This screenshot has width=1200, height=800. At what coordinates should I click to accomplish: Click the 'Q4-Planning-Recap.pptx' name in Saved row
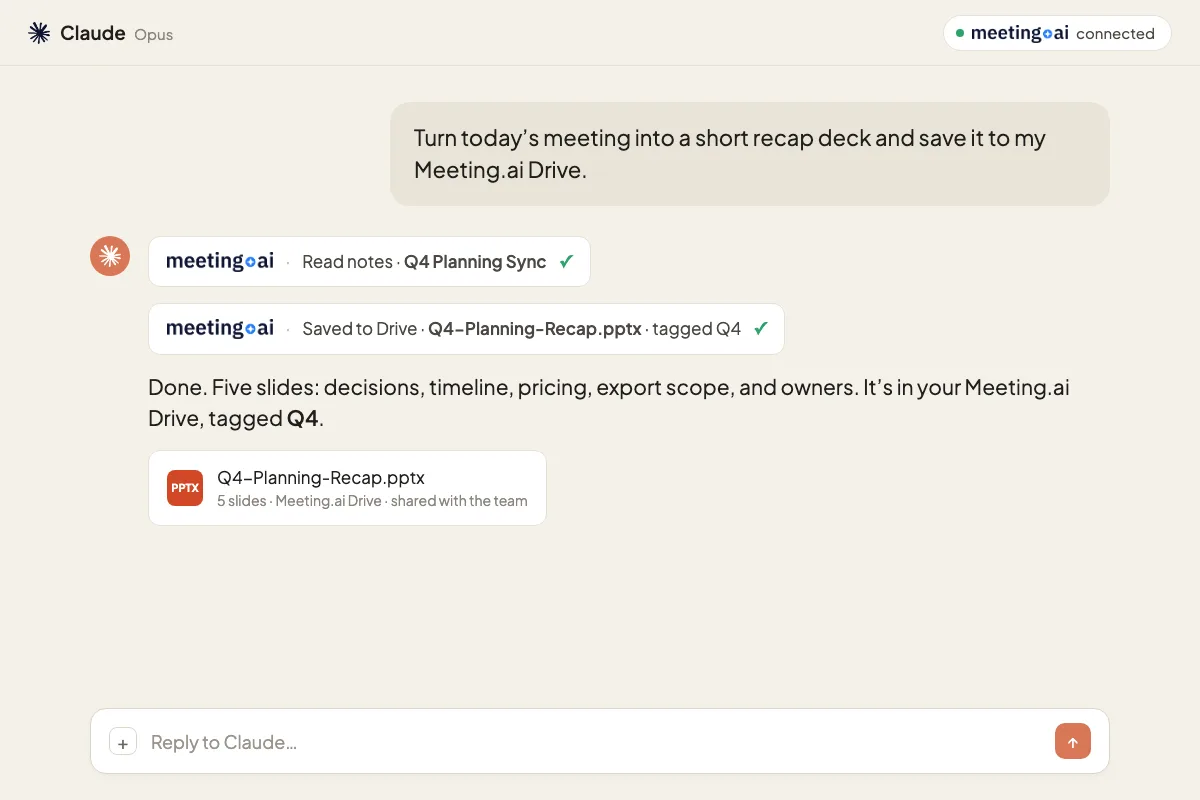pyautogui.click(x=535, y=329)
